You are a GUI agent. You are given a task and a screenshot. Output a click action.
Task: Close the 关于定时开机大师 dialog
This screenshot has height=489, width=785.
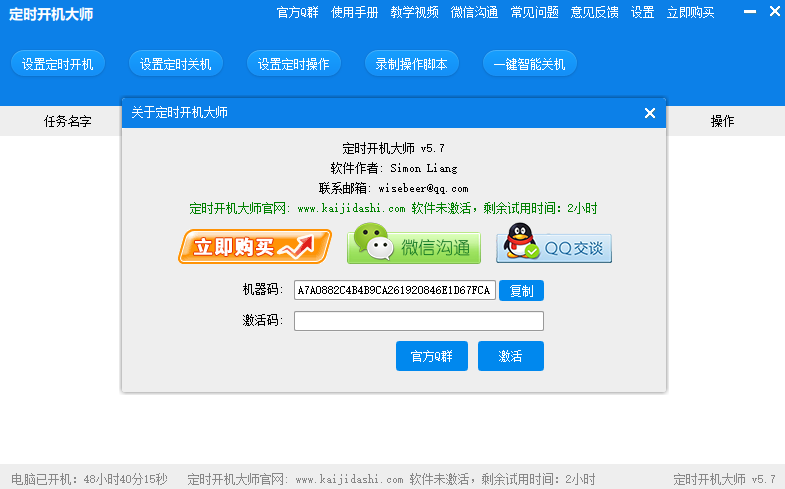coord(650,113)
